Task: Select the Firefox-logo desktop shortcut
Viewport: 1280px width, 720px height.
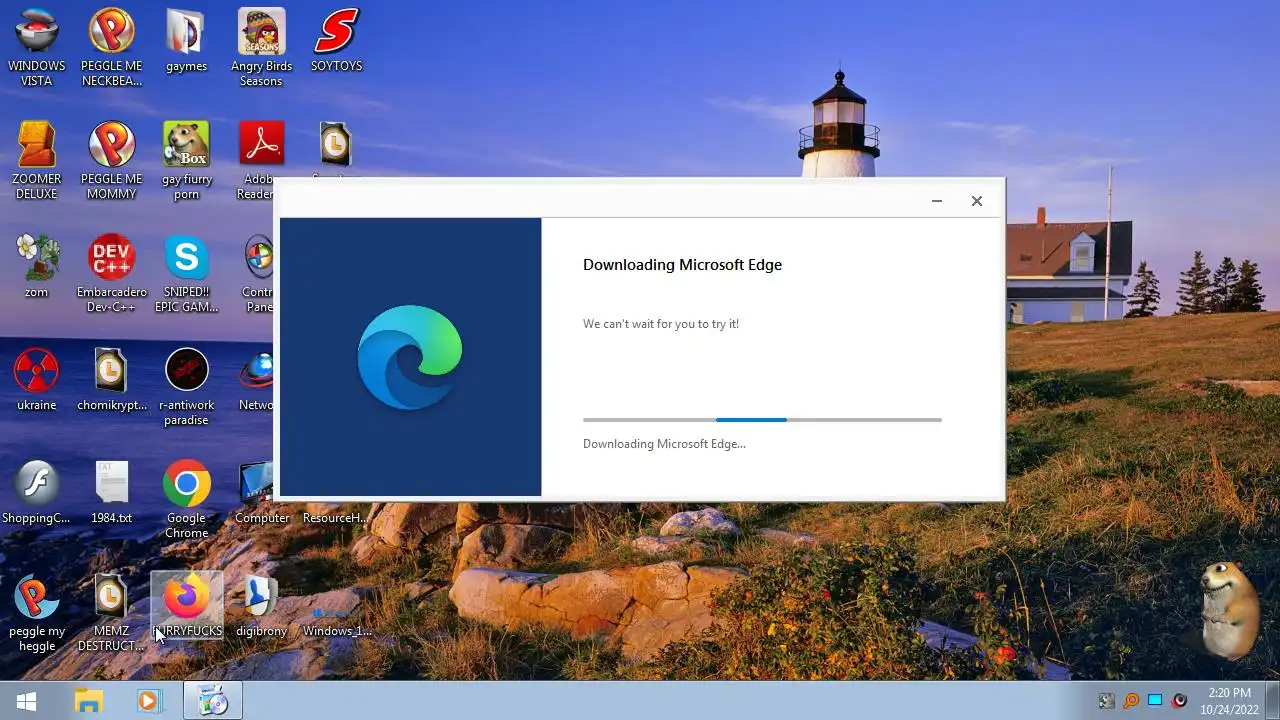Action: tap(187, 606)
